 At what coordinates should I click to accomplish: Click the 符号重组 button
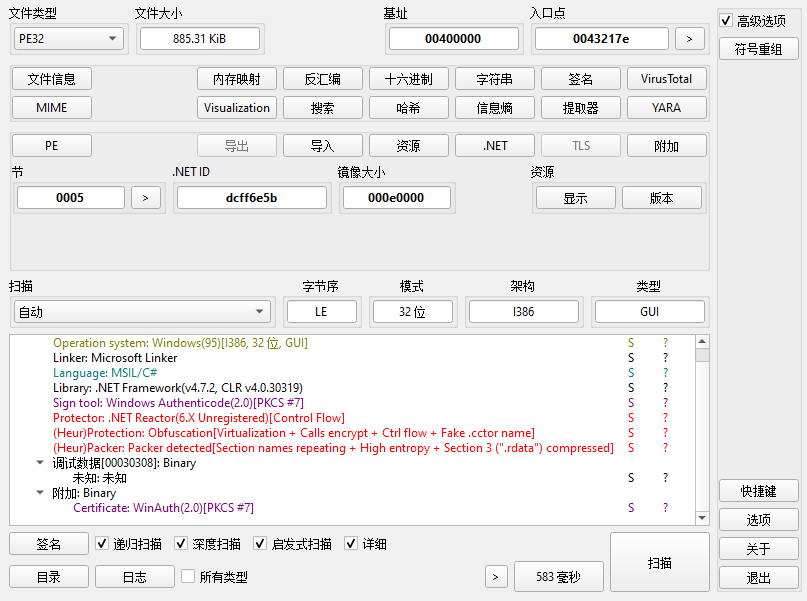pyautogui.click(x=759, y=49)
